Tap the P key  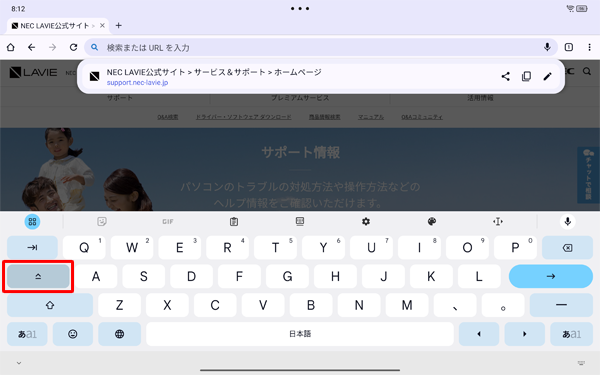tap(515, 248)
